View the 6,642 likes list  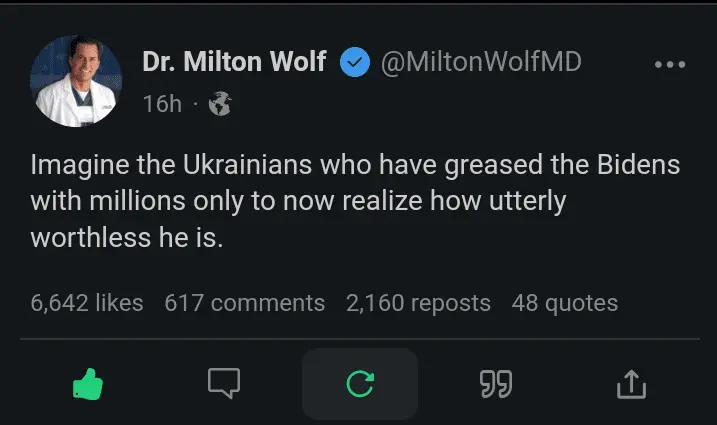coord(87,302)
